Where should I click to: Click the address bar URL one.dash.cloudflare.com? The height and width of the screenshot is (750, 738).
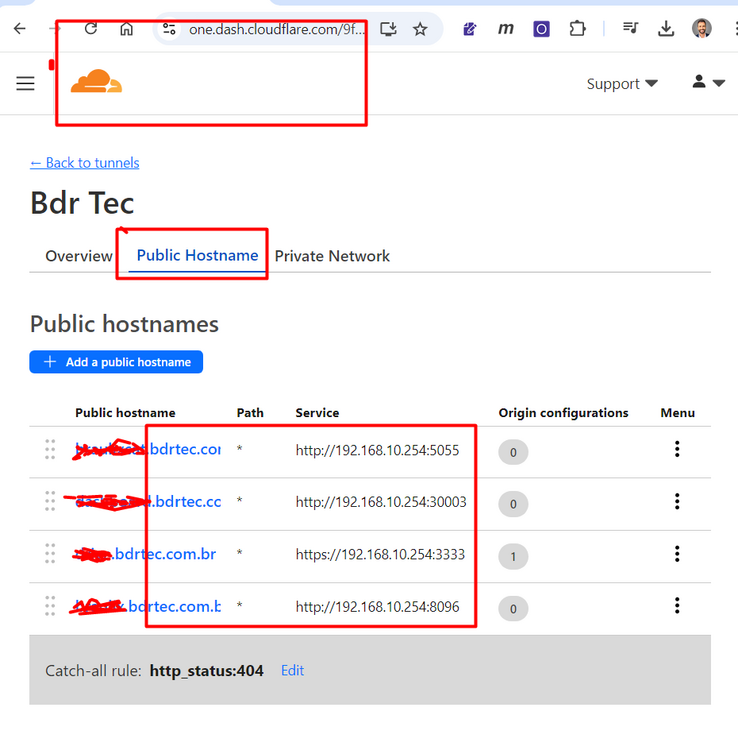coord(276,29)
